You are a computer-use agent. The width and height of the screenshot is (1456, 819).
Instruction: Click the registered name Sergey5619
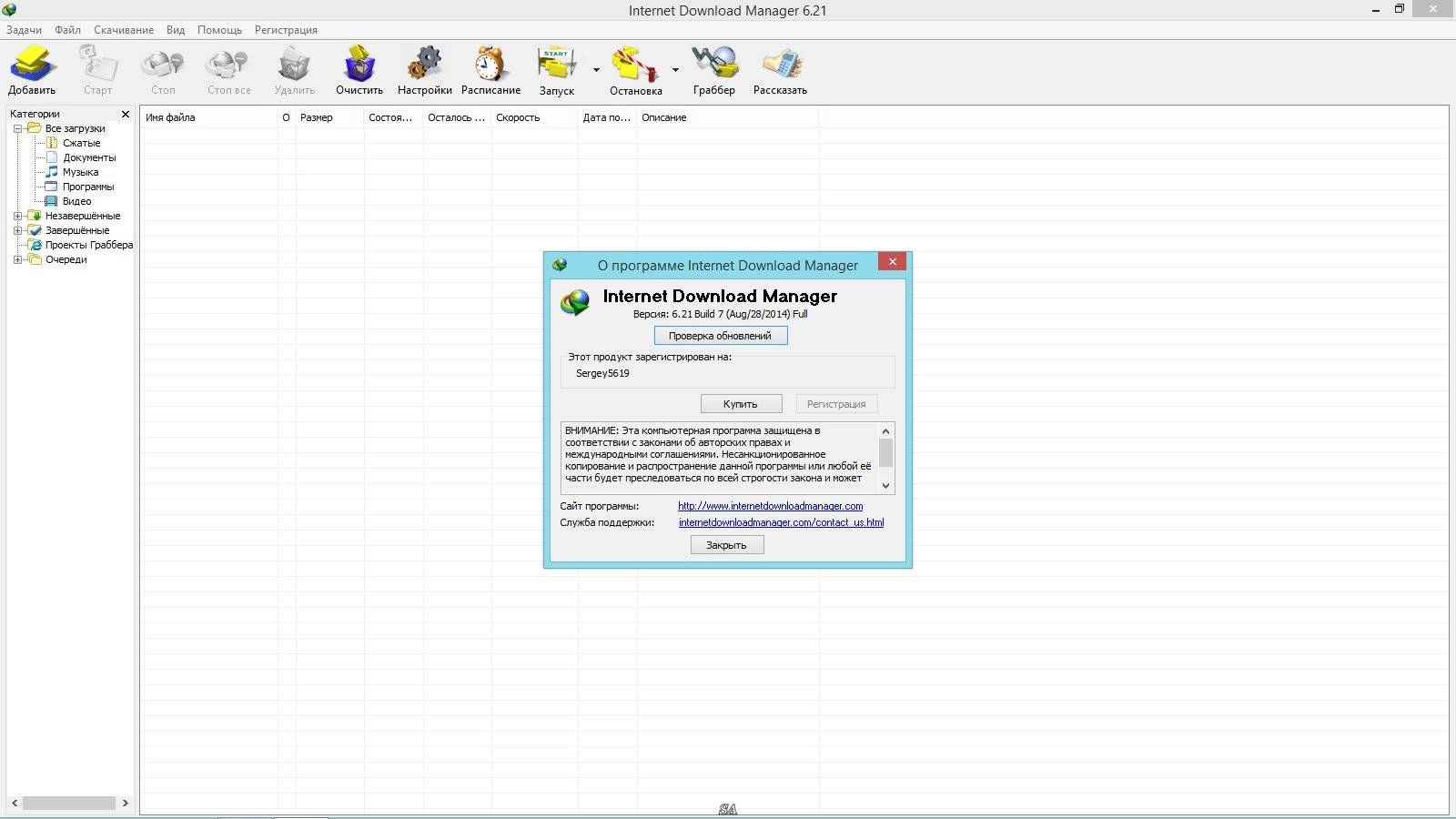[602, 373]
